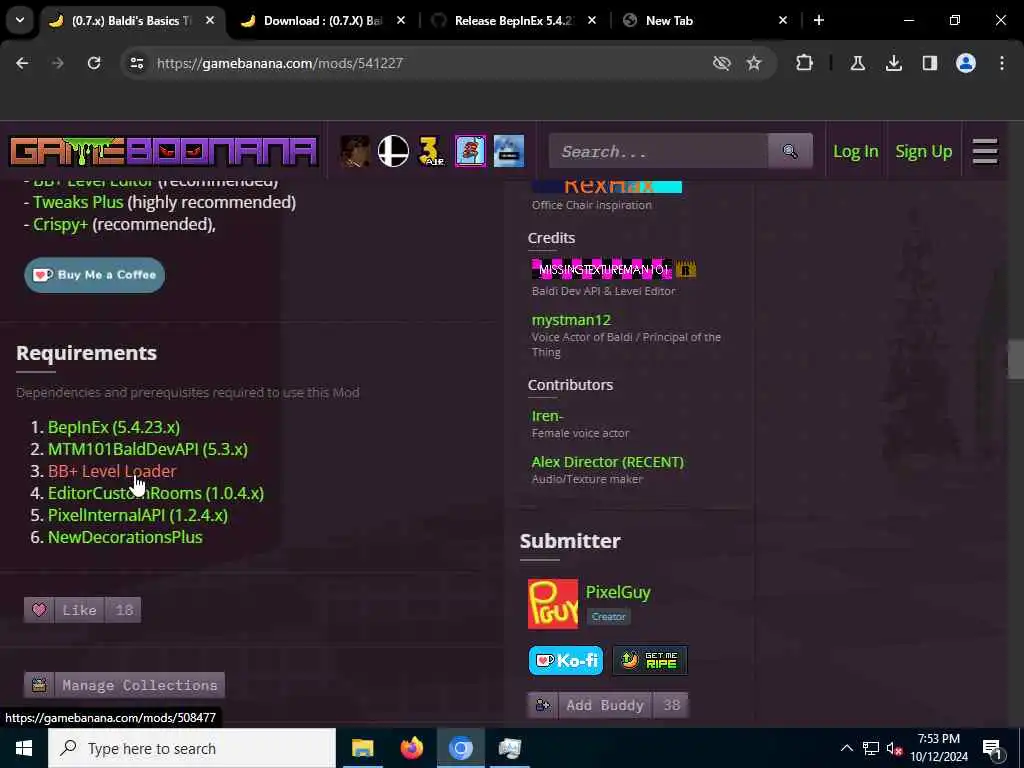1024x768 pixels.
Task: Open Firefox from taskbar
Action: [x=411, y=748]
